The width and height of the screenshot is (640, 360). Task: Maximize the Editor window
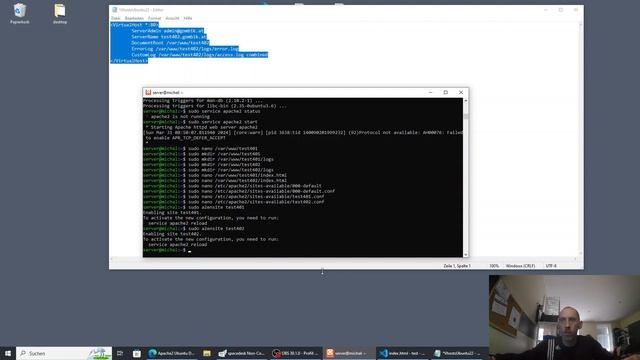[x=561, y=10]
